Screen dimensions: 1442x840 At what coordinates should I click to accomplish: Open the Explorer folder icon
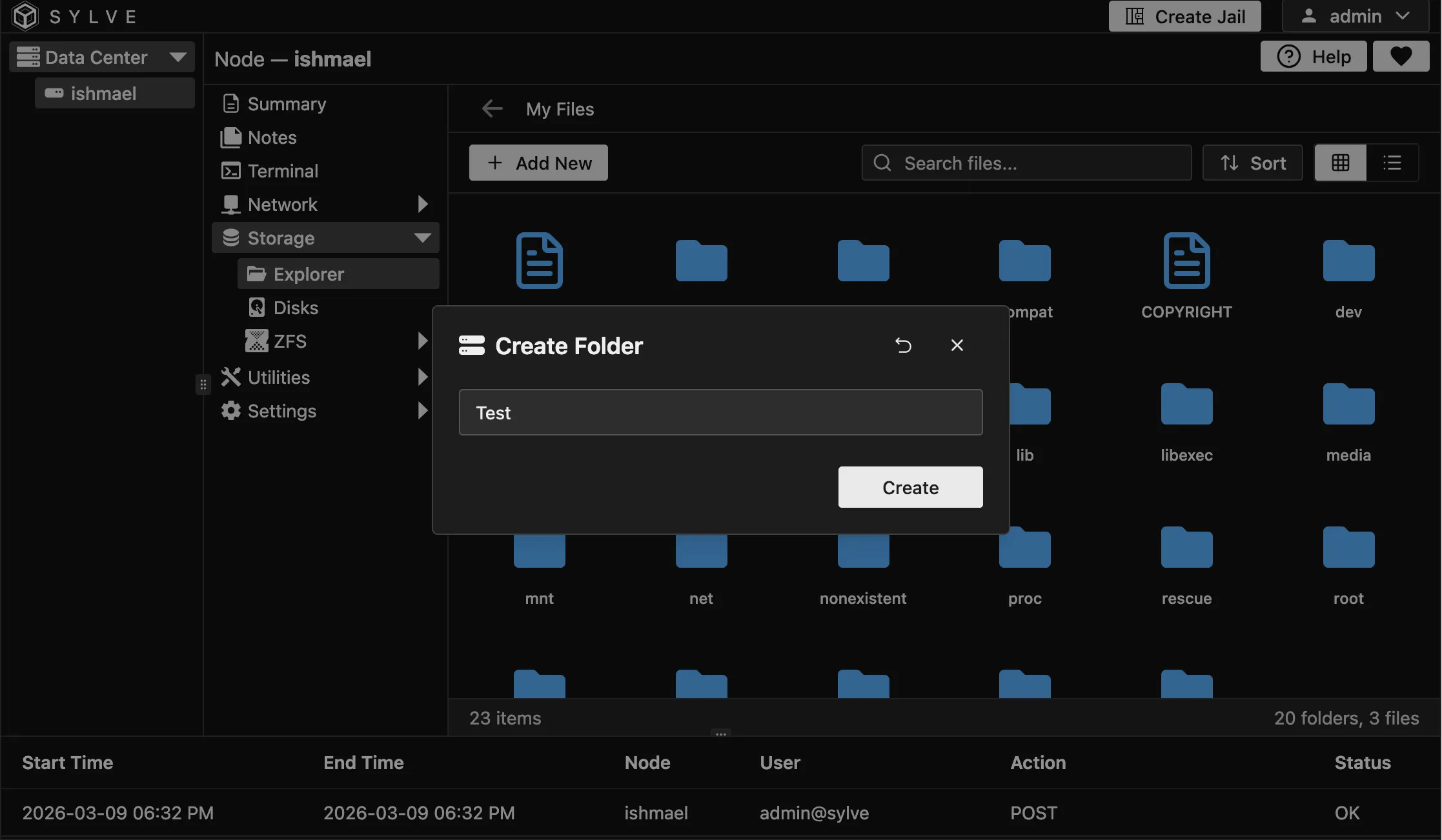tap(257, 274)
